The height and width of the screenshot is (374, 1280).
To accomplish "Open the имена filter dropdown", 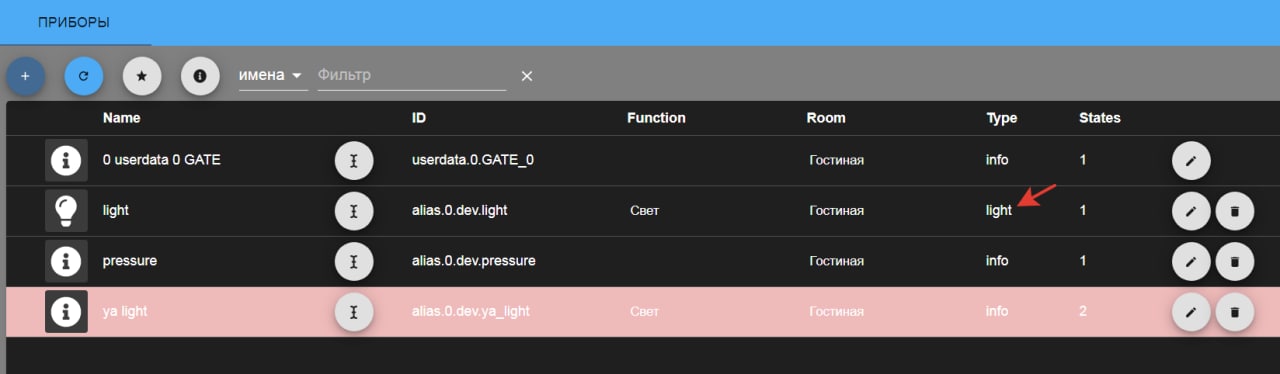I will 273,75.
